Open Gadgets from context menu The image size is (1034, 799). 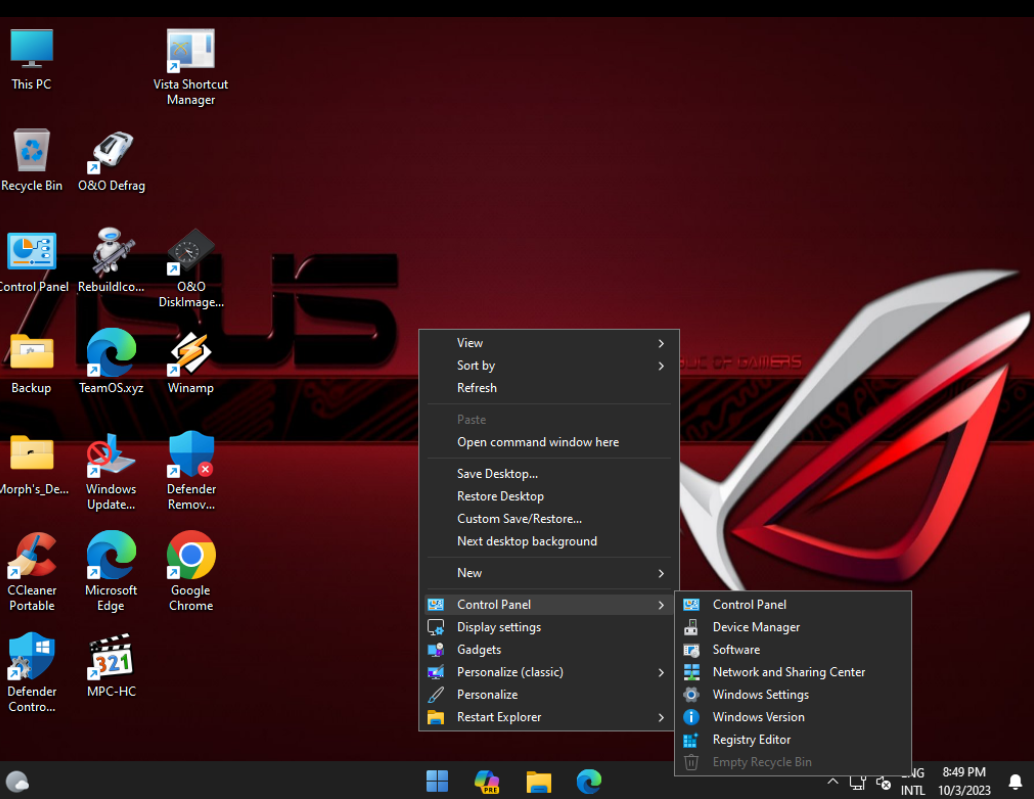549,649
